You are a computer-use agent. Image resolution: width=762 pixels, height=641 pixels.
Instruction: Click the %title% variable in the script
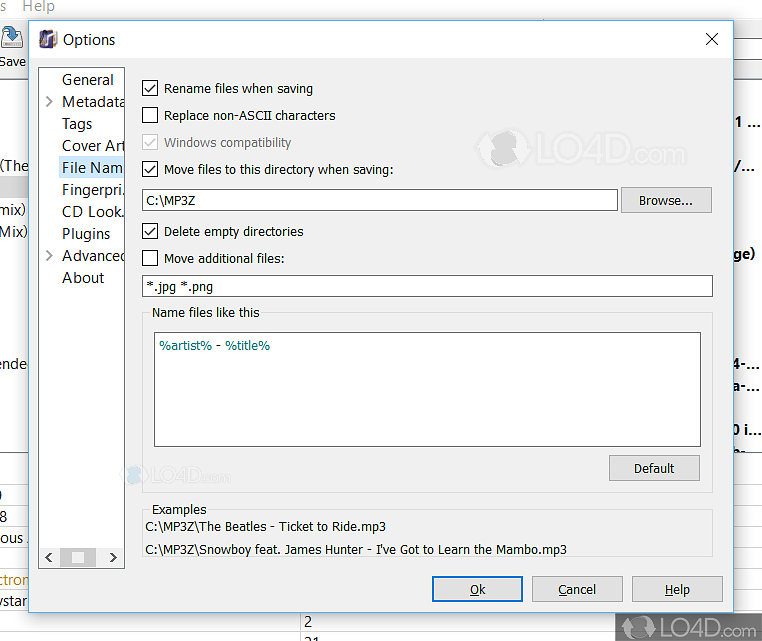tap(247, 346)
